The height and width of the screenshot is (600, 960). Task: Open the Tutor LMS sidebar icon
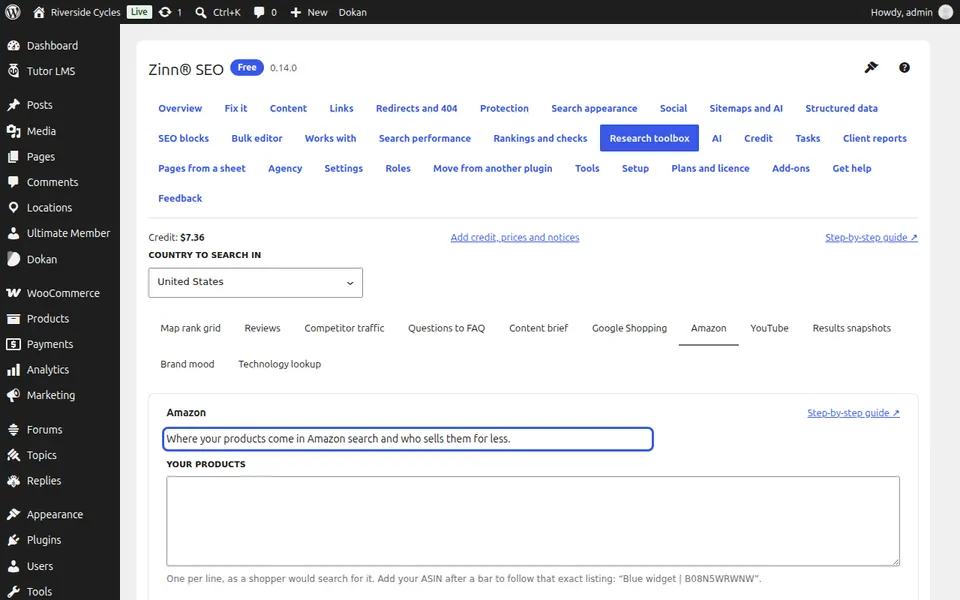(x=13, y=71)
